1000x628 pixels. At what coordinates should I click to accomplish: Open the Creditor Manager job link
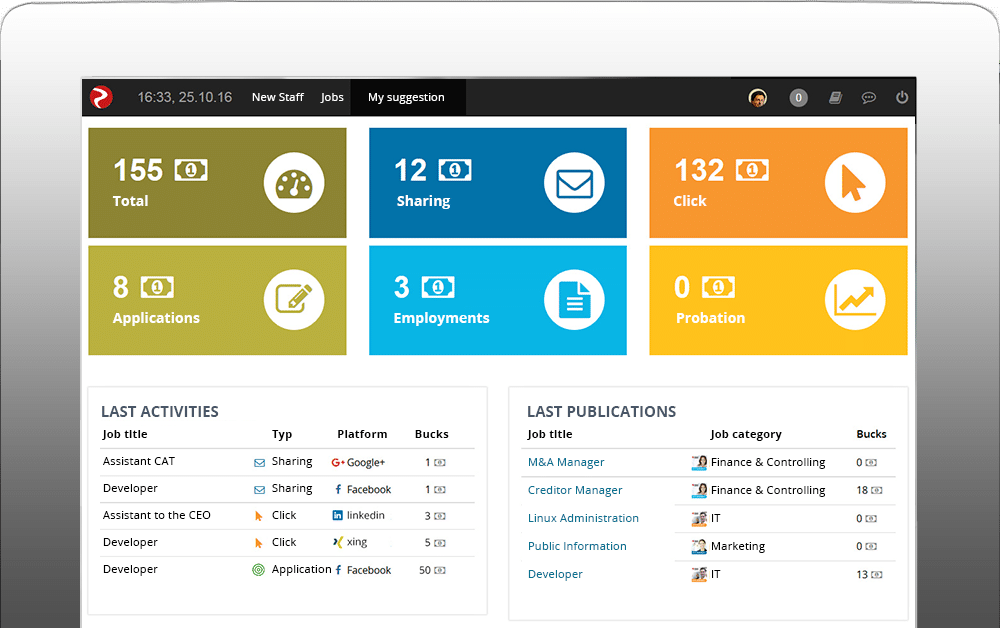[x=575, y=490]
